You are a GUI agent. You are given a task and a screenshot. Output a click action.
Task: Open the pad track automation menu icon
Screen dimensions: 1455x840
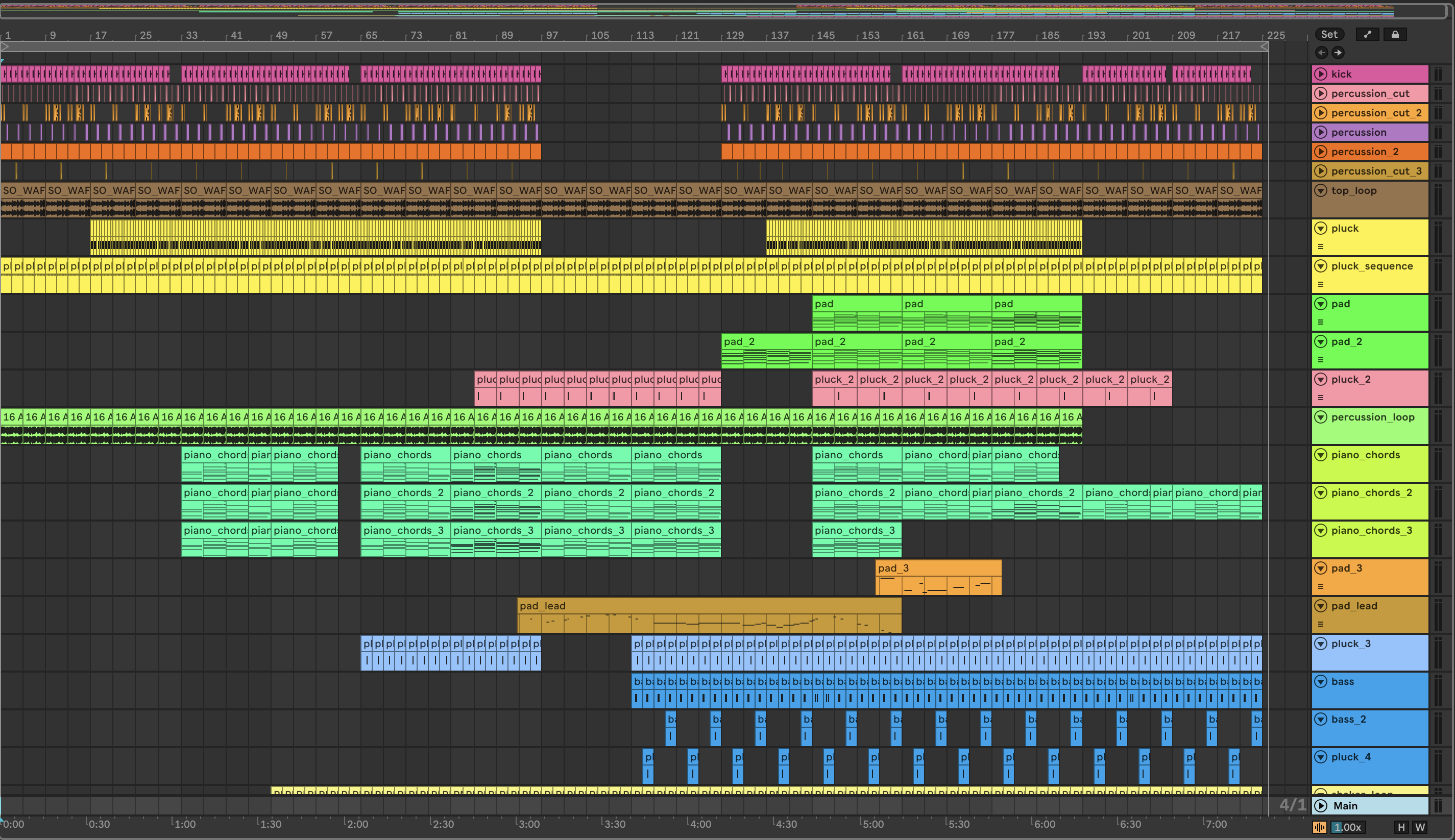[x=1321, y=322]
